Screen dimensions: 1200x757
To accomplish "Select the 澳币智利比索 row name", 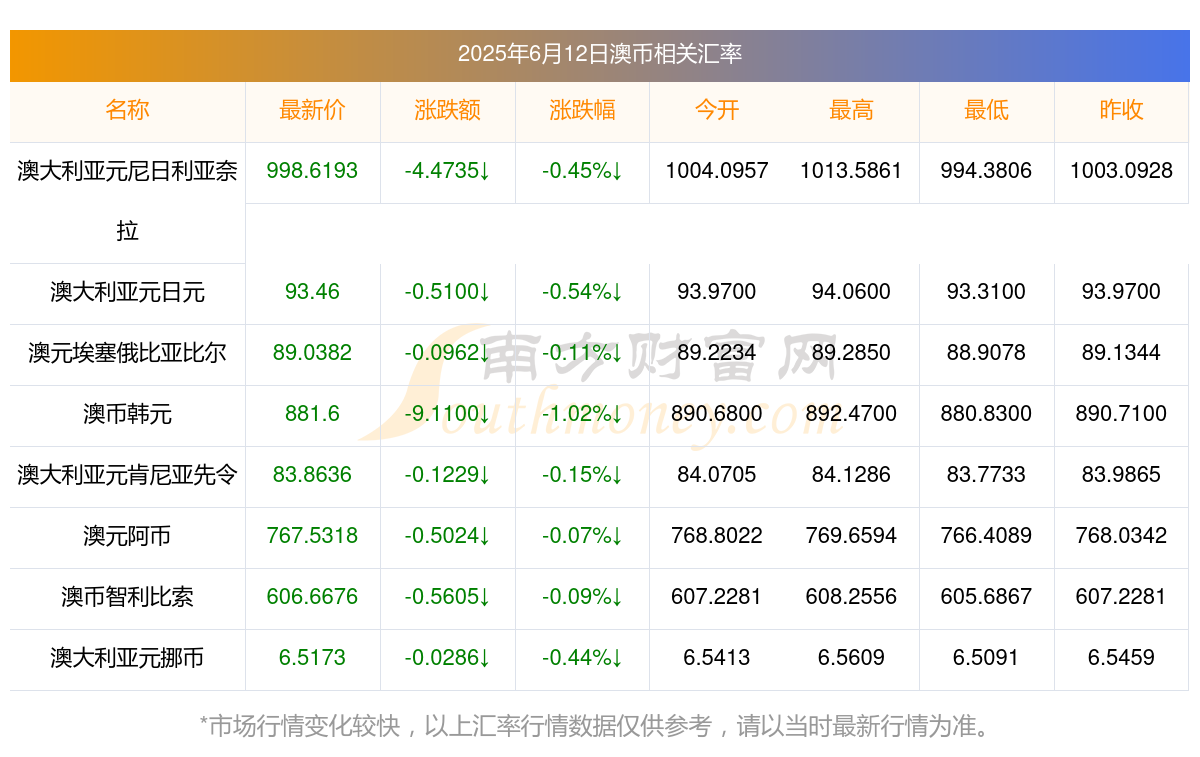I will [x=127, y=597].
